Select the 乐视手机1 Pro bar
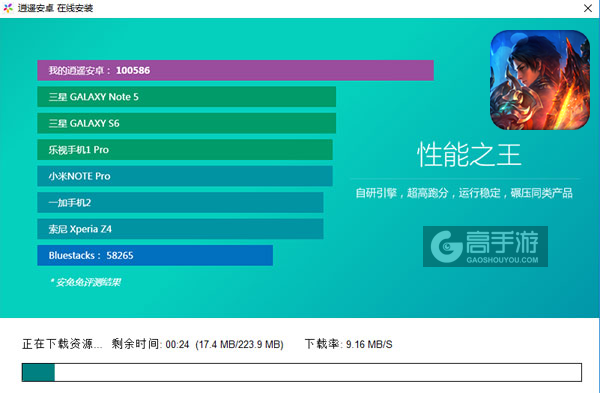Image resolution: width=600 pixels, height=393 pixels. click(x=185, y=150)
